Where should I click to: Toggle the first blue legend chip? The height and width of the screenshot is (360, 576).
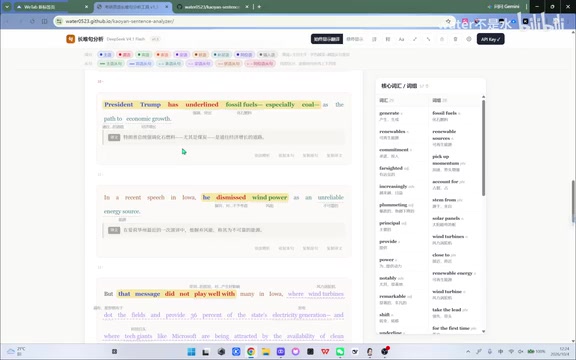point(105,54)
